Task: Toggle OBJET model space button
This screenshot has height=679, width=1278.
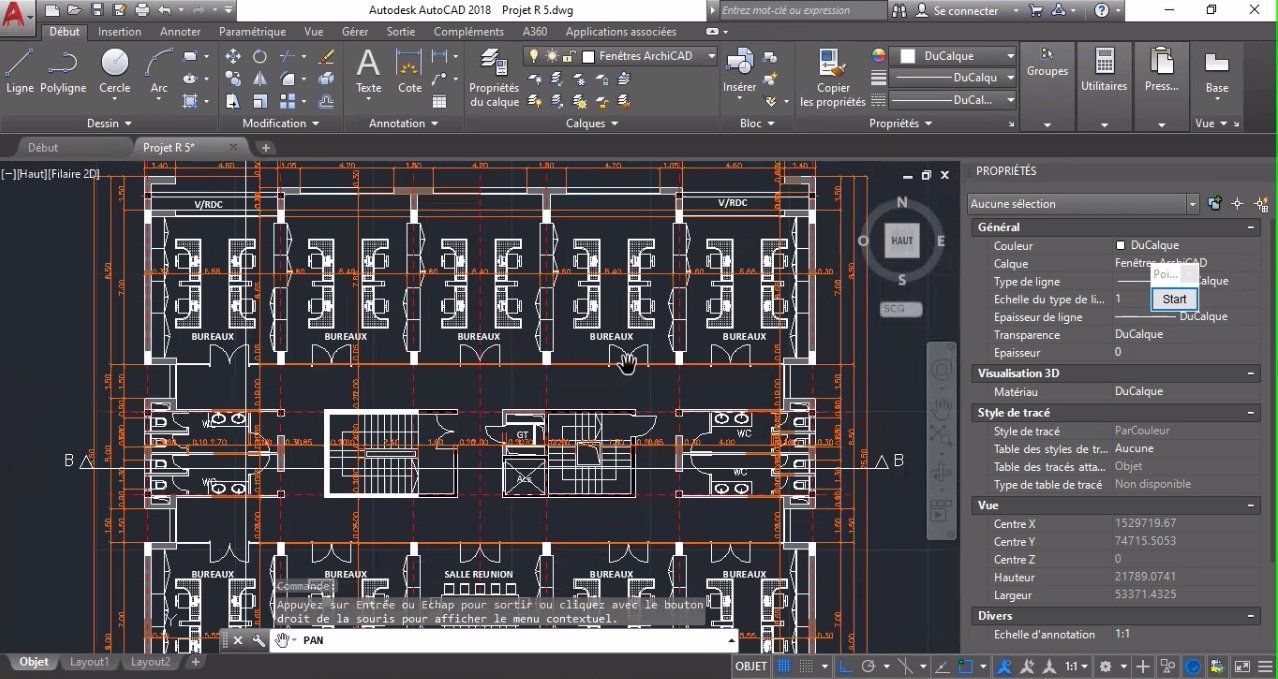Action: (x=751, y=666)
